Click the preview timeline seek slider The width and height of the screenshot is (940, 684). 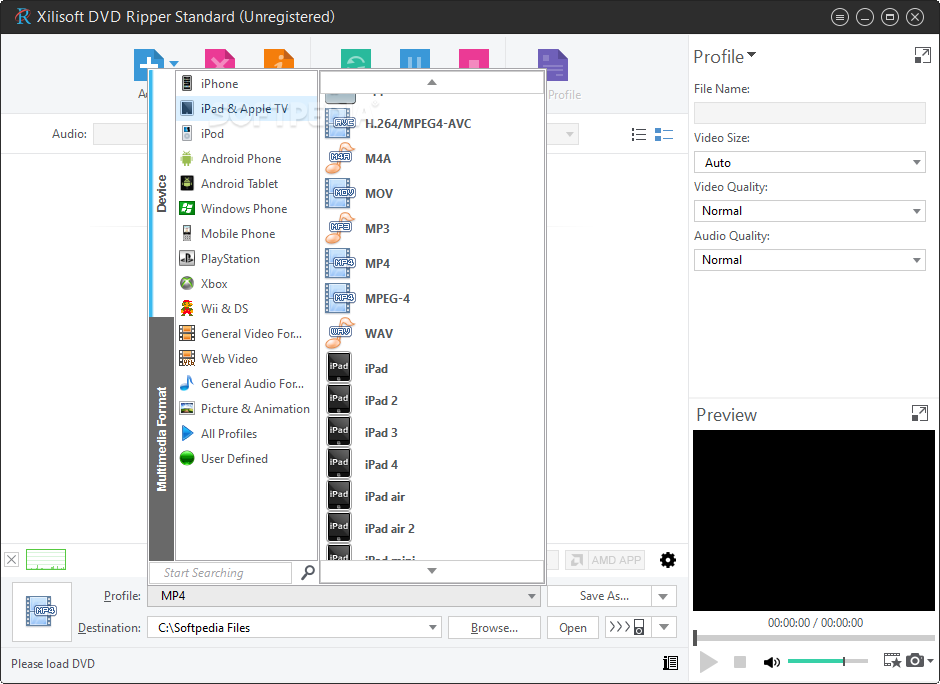[814, 638]
